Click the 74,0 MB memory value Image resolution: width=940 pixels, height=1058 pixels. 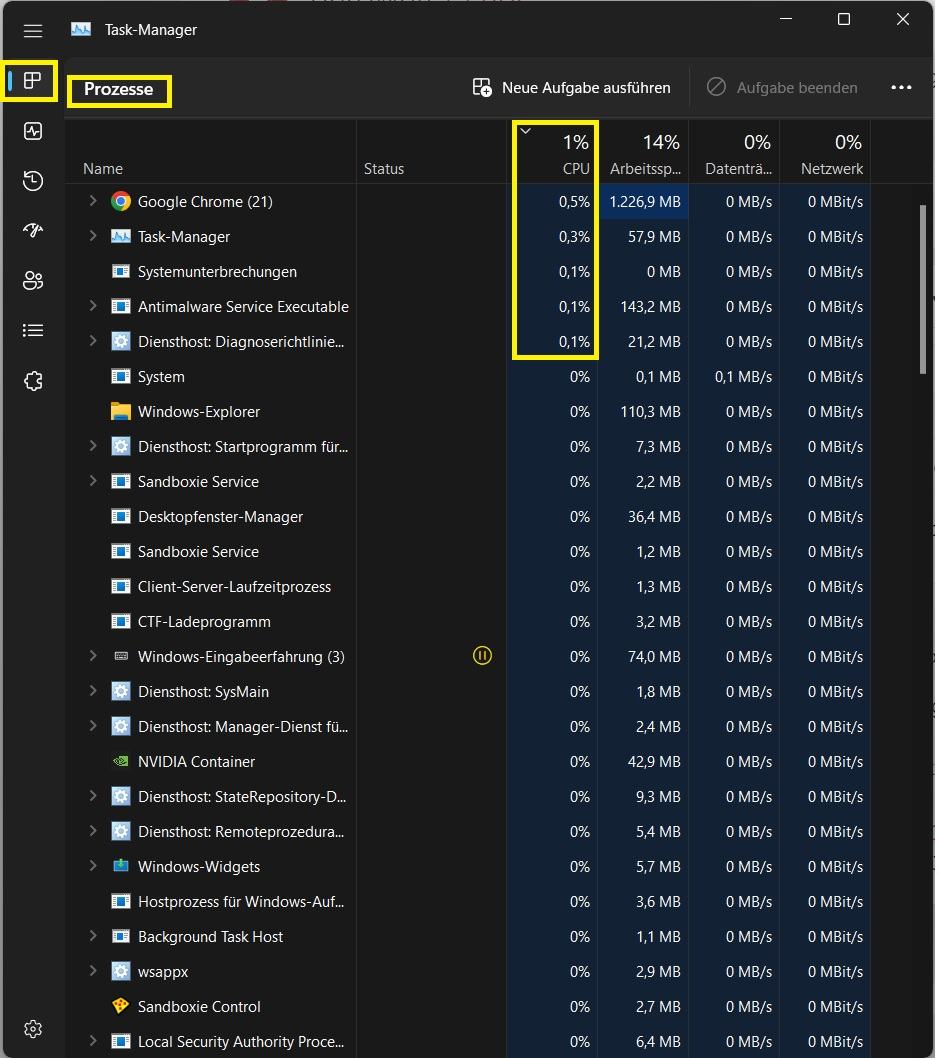pyautogui.click(x=654, y=657)
